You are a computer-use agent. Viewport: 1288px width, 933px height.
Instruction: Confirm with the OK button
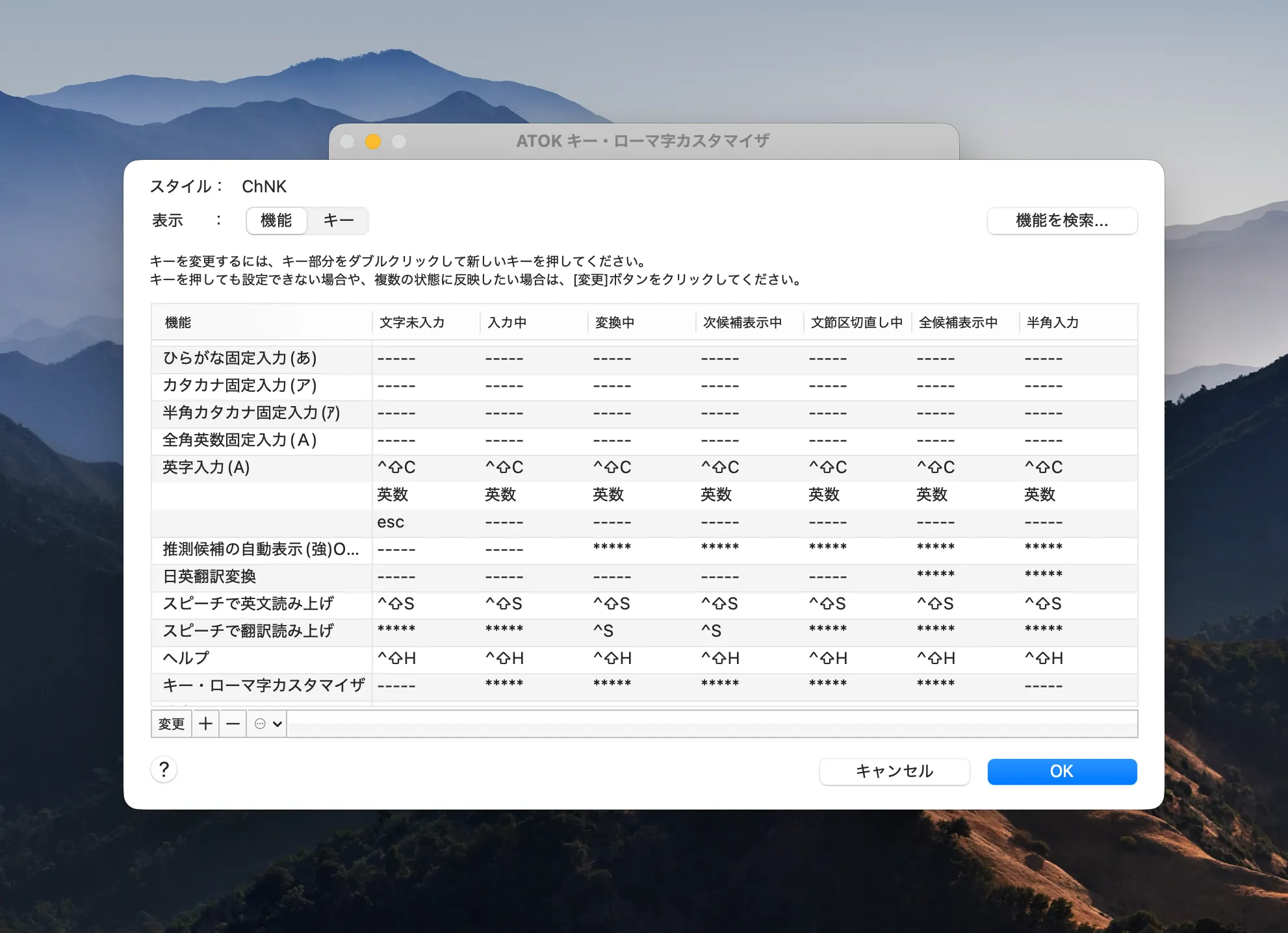[x=1062, y=771]
